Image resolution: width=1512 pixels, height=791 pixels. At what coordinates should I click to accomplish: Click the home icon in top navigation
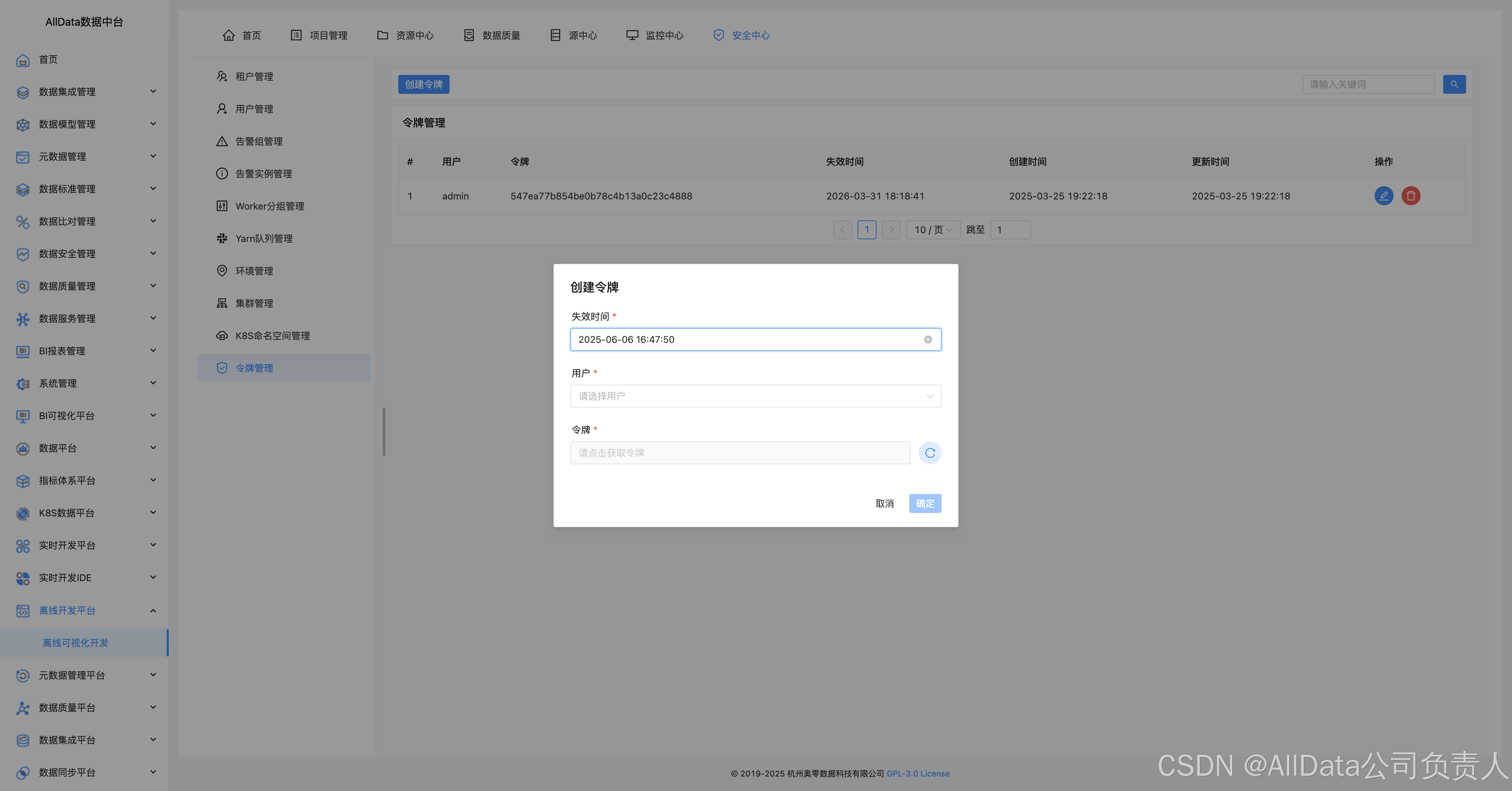tap(228, 35)
